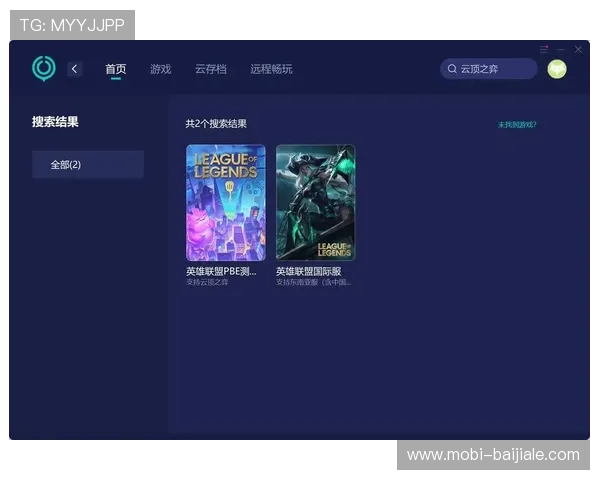
Task: Open the 游戏 tab
Action: tap(160, 69)
